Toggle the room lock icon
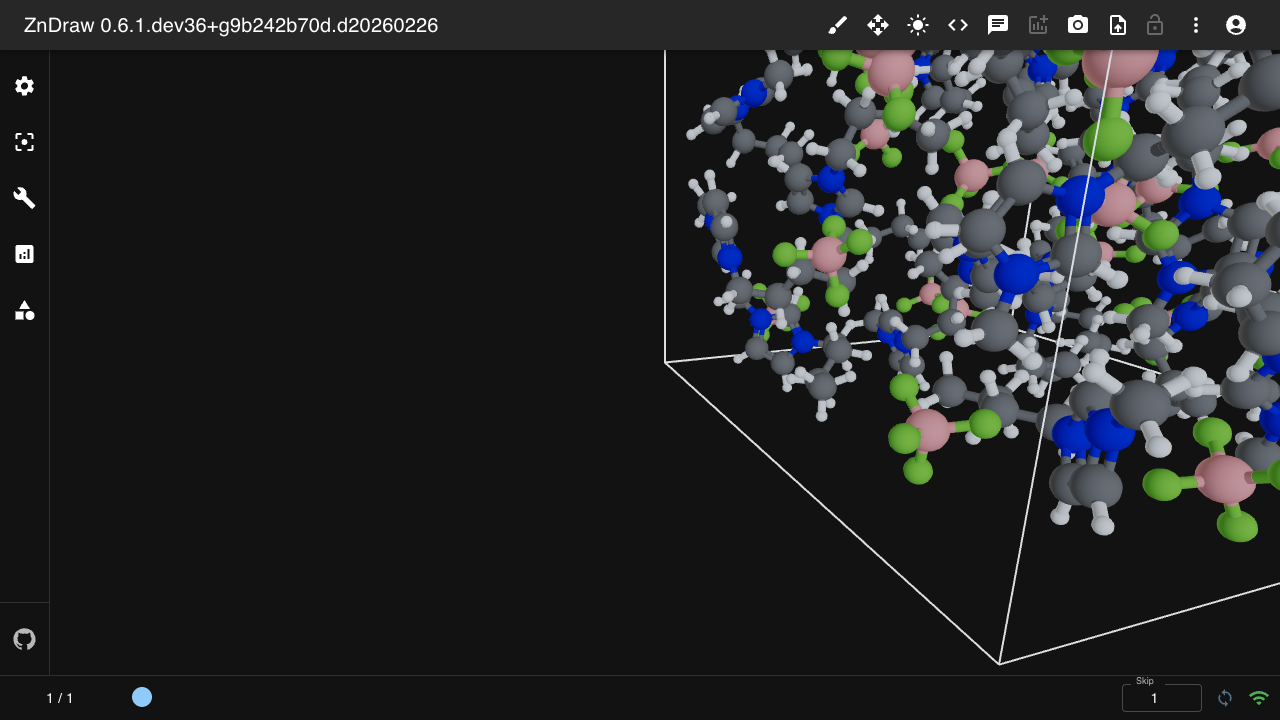The height and width of the screenshot is (720, 1280). point(1155,25)
